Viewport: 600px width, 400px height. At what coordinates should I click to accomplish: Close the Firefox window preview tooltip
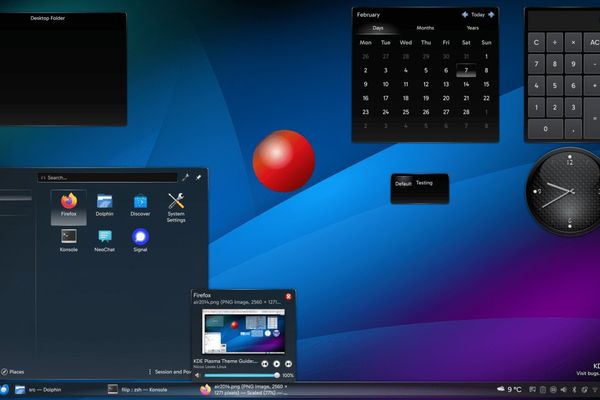coord(288,296)
